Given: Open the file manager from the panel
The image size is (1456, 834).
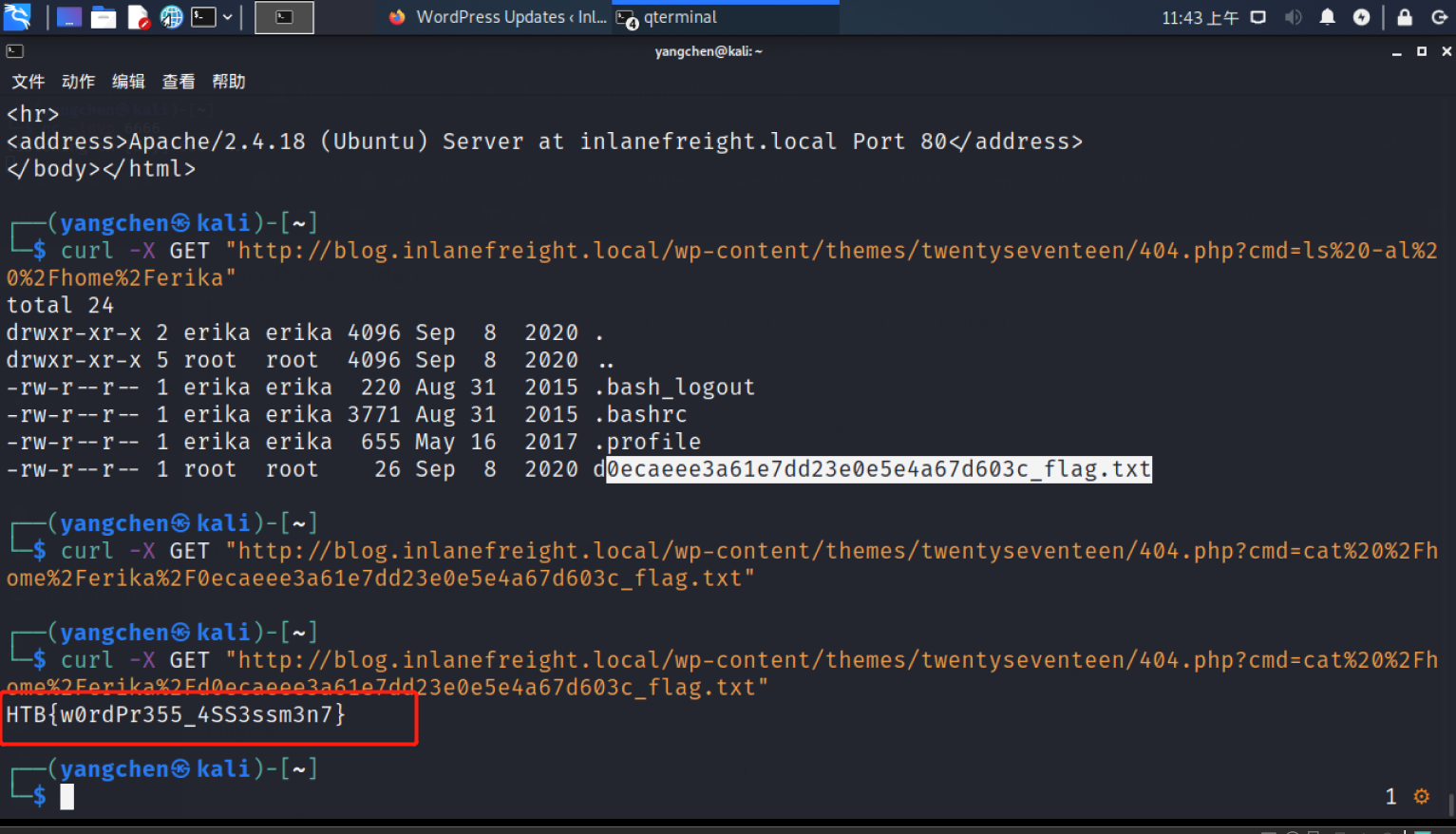Looking at the screenshot, I should [x=104, y=17].
